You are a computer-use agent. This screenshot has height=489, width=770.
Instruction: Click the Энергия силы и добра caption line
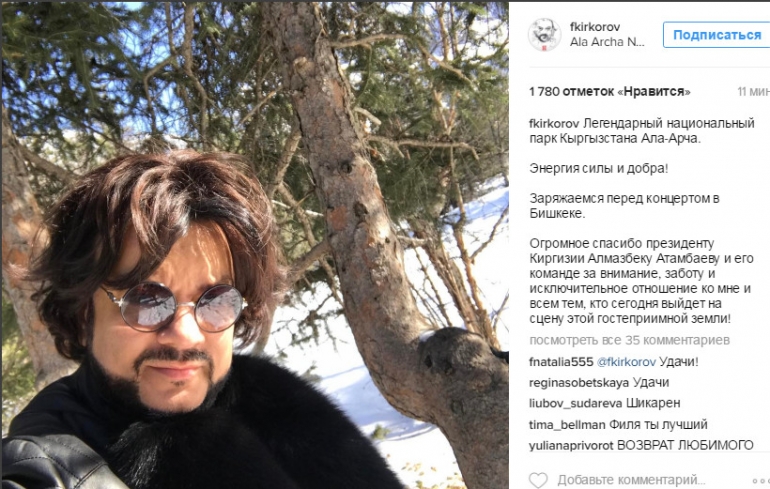(599, 169)
